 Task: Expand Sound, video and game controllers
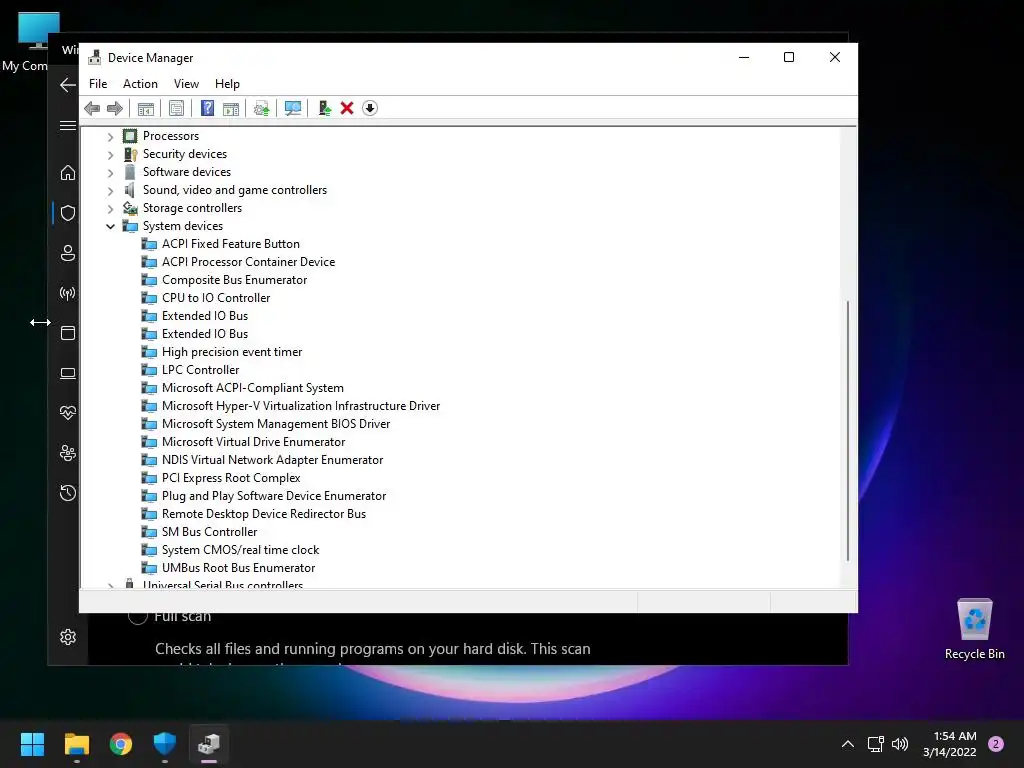pyautogui.click(x=110, y=191)
